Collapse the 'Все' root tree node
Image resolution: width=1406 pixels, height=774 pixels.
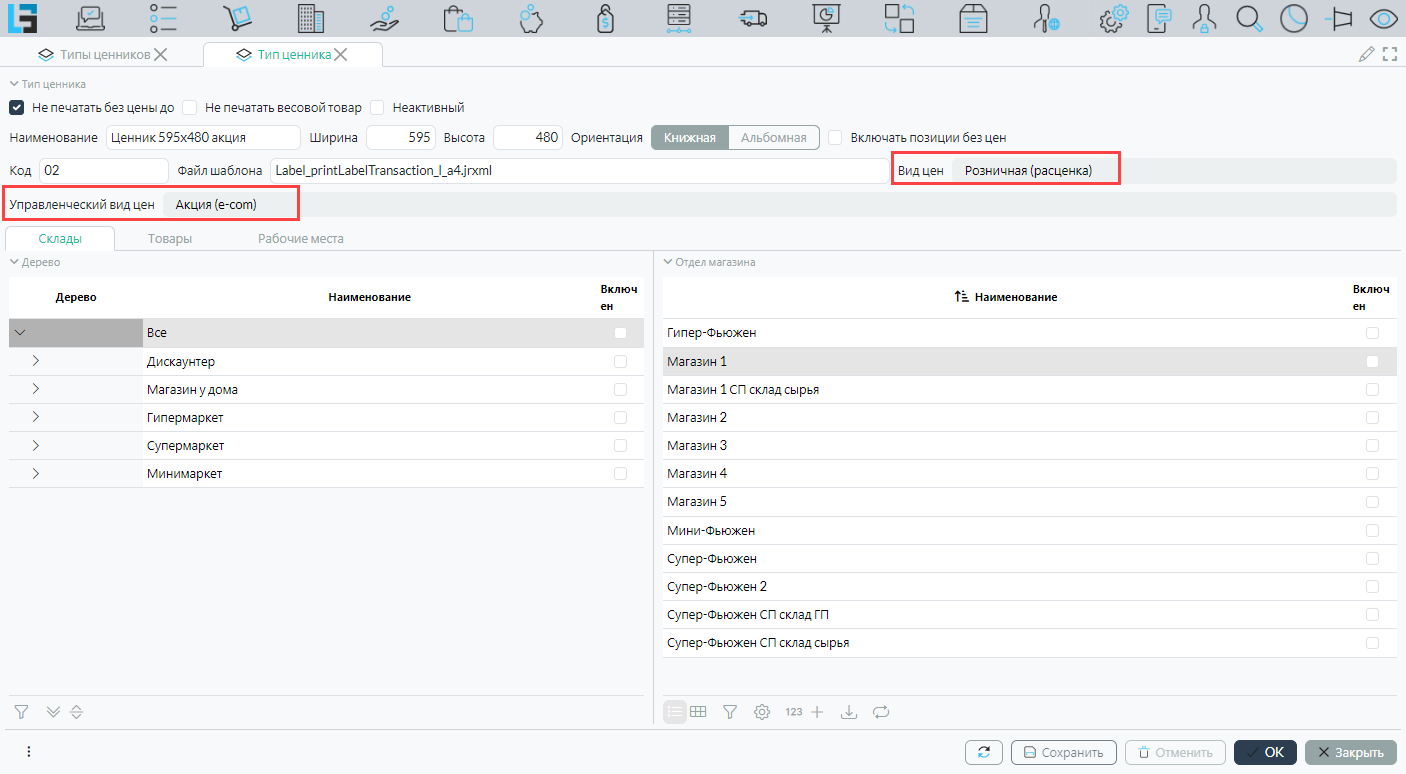click(20, 333)
